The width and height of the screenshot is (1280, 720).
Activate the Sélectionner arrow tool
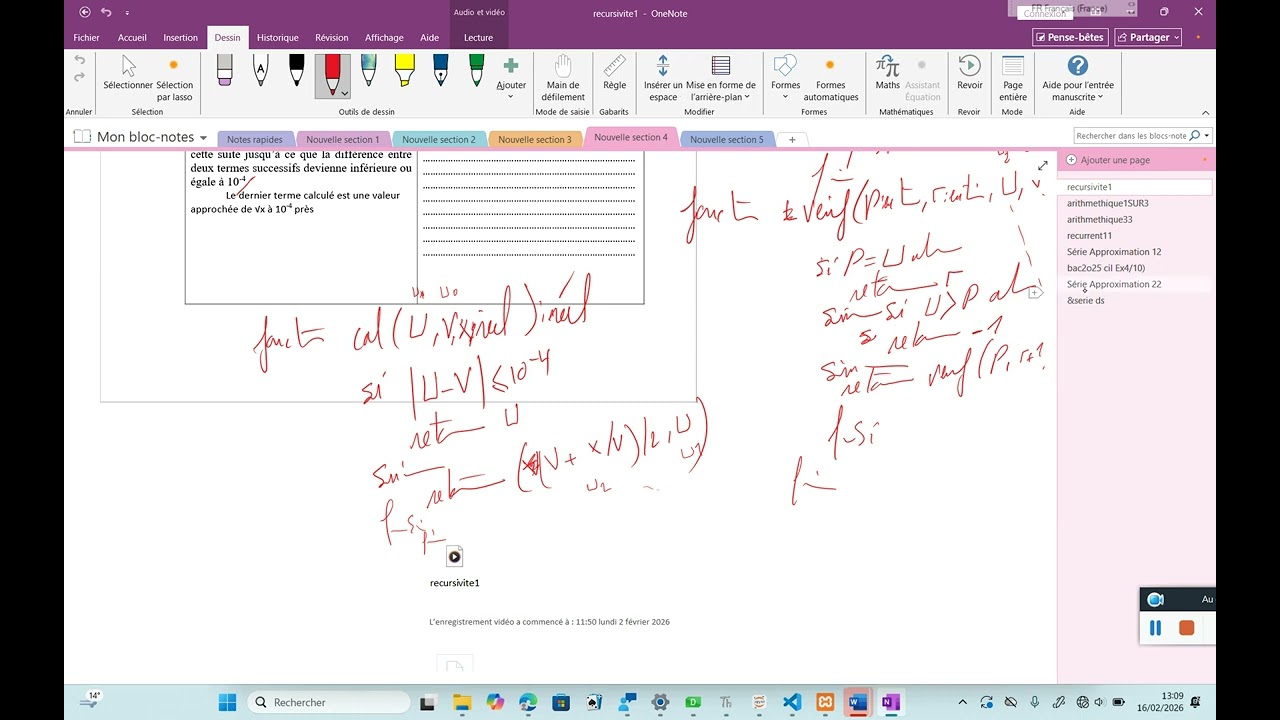128,72
